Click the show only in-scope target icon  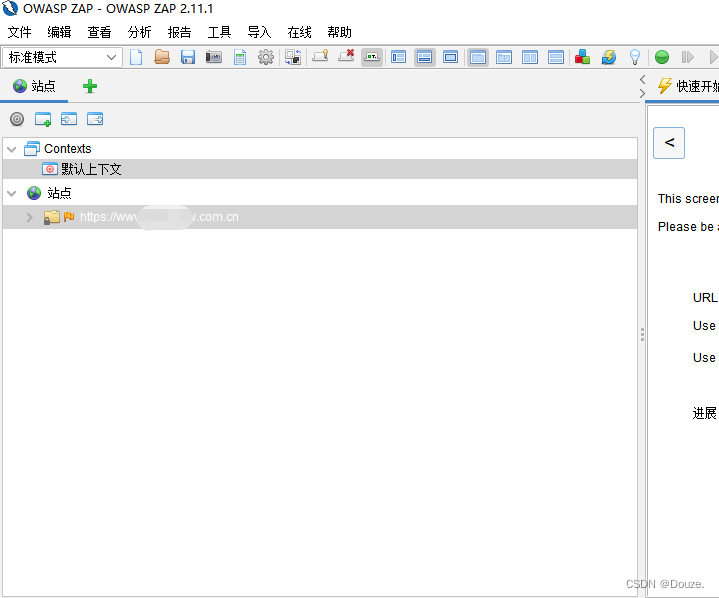pos(17,119)
